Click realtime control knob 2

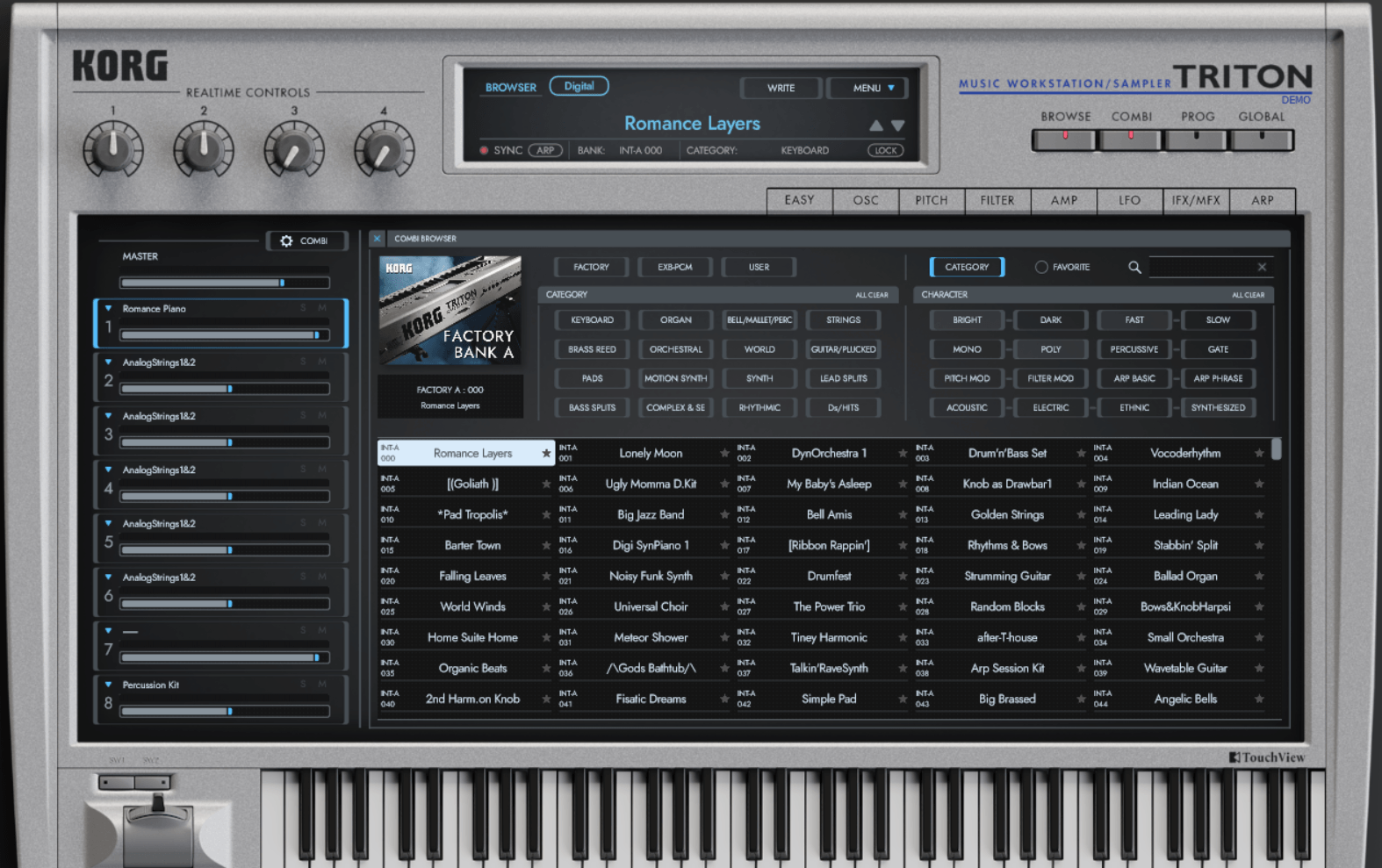204,149
